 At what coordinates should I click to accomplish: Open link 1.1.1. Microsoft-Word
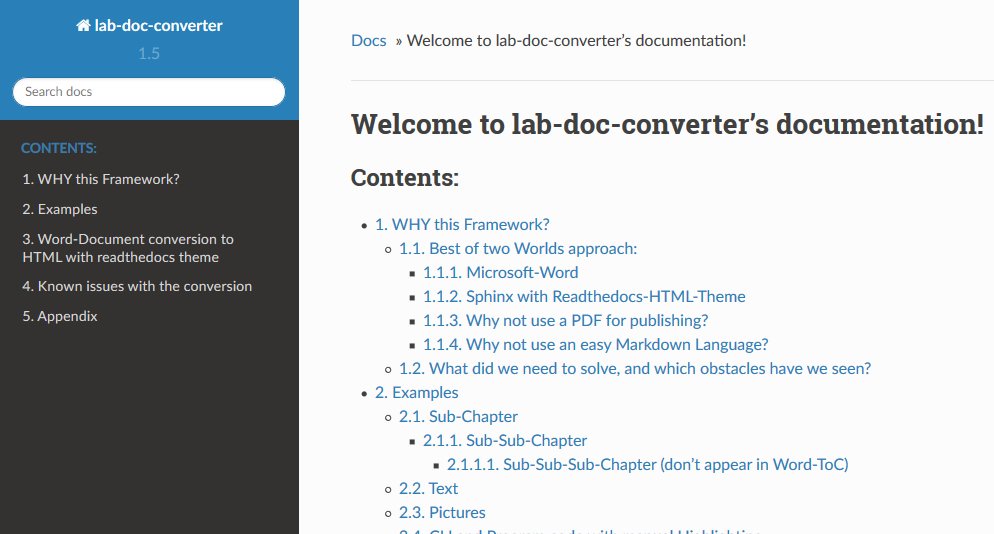[x=501, y=273]
